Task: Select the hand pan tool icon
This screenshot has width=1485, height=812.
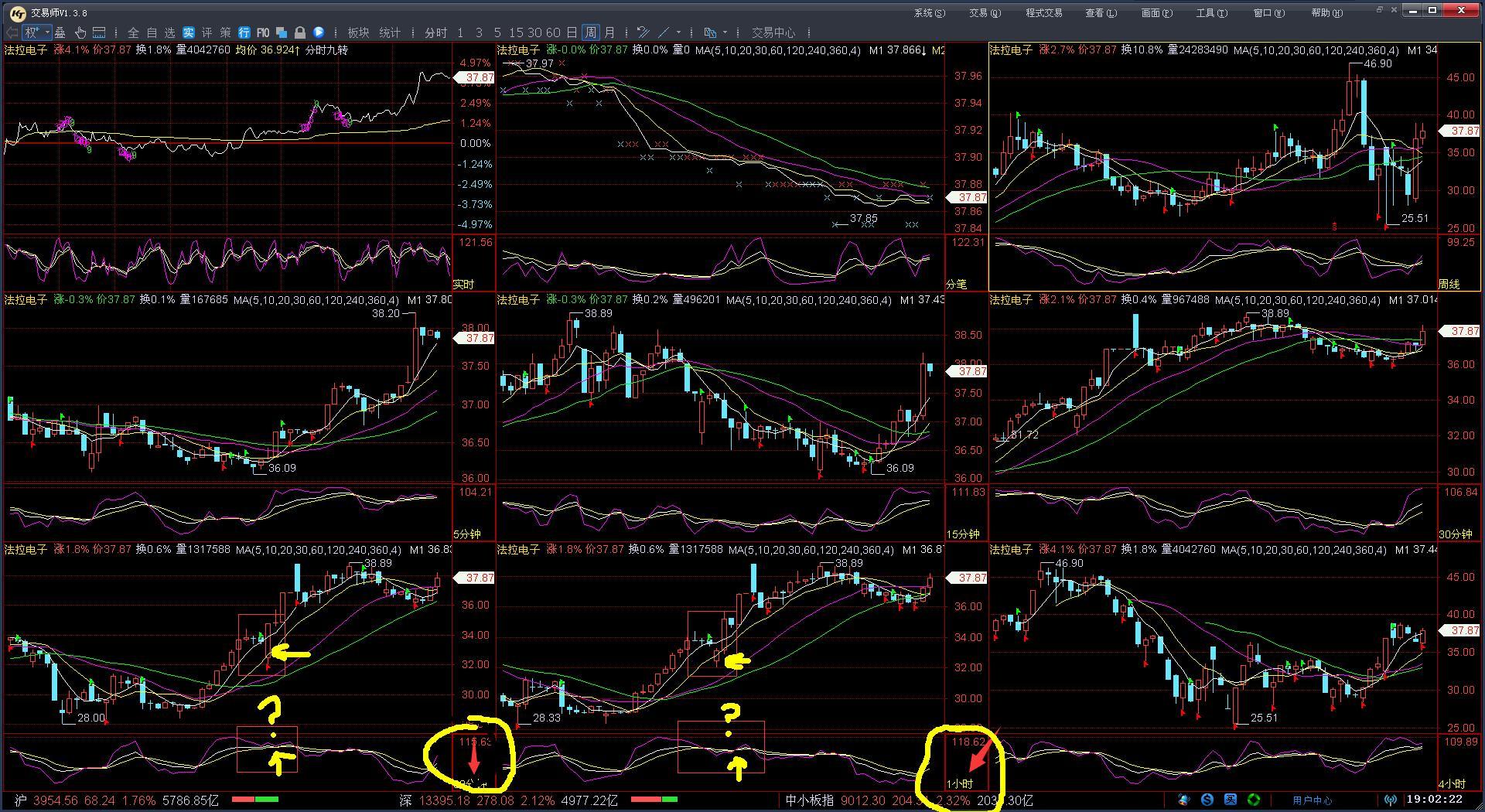Action: pos(80,32)
